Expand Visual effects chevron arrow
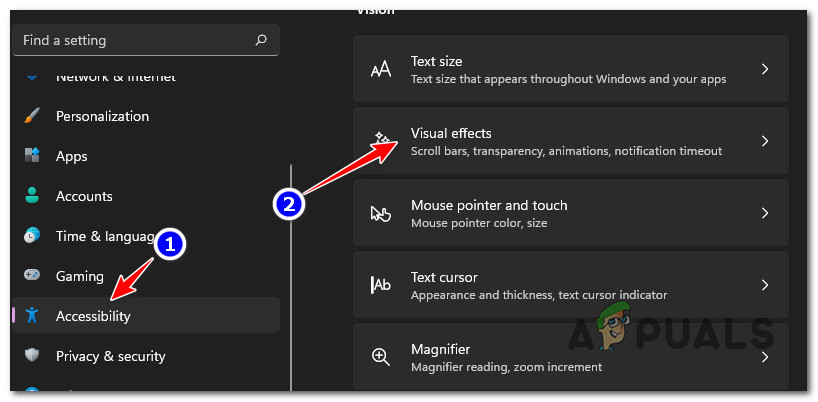The width and height of the screenshot is (818, 402). [765, 141]
